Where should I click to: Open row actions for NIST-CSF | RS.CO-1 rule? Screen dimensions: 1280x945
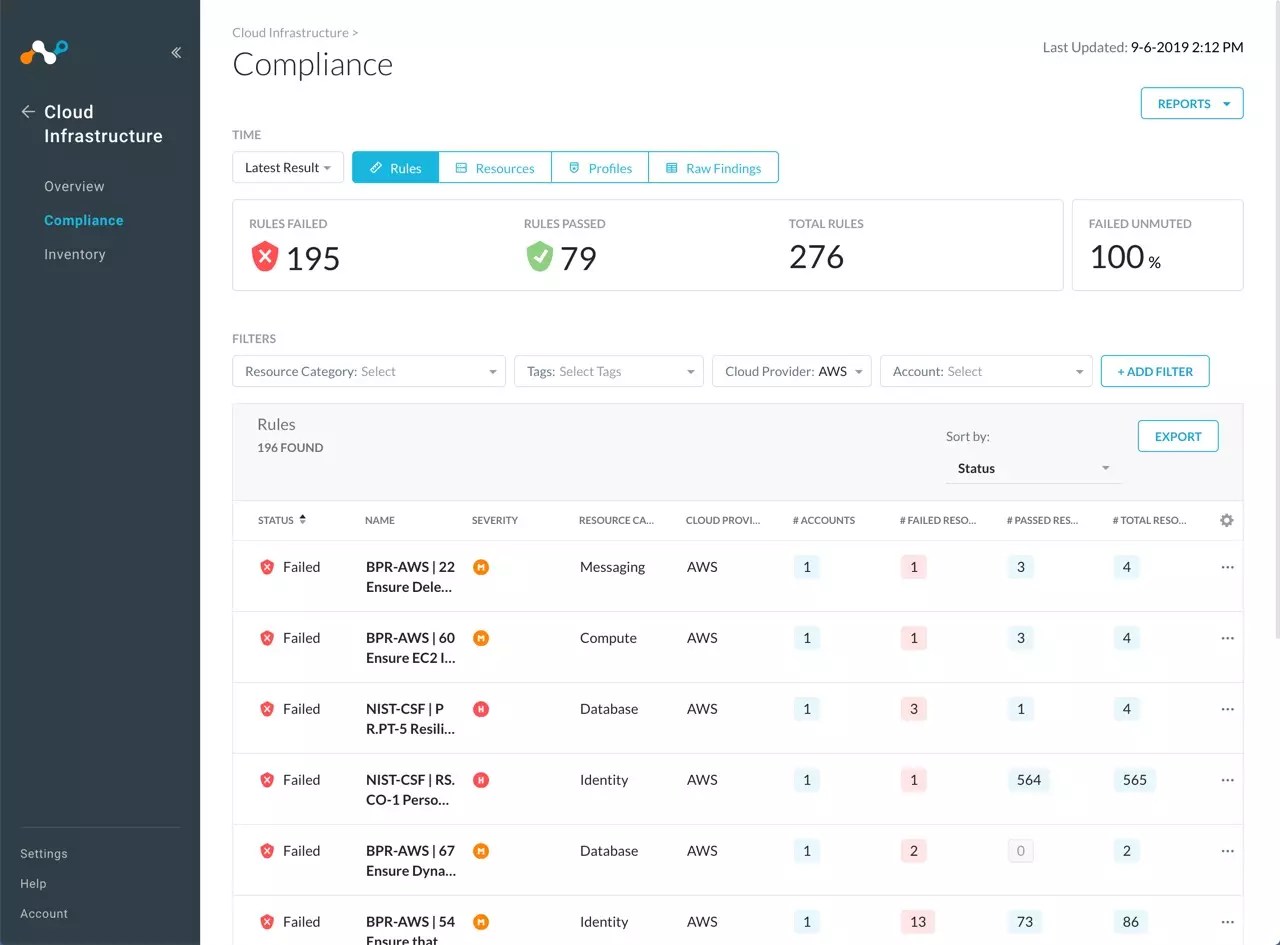tap(1227, 780)
